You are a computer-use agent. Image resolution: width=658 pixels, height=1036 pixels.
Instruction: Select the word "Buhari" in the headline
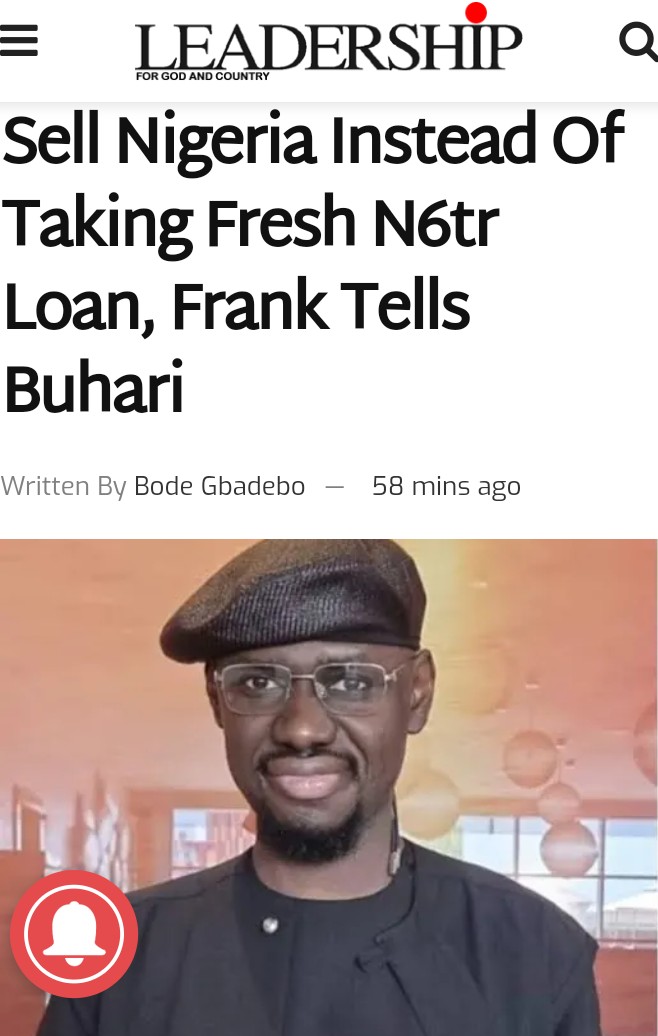(x=94, y=387)
